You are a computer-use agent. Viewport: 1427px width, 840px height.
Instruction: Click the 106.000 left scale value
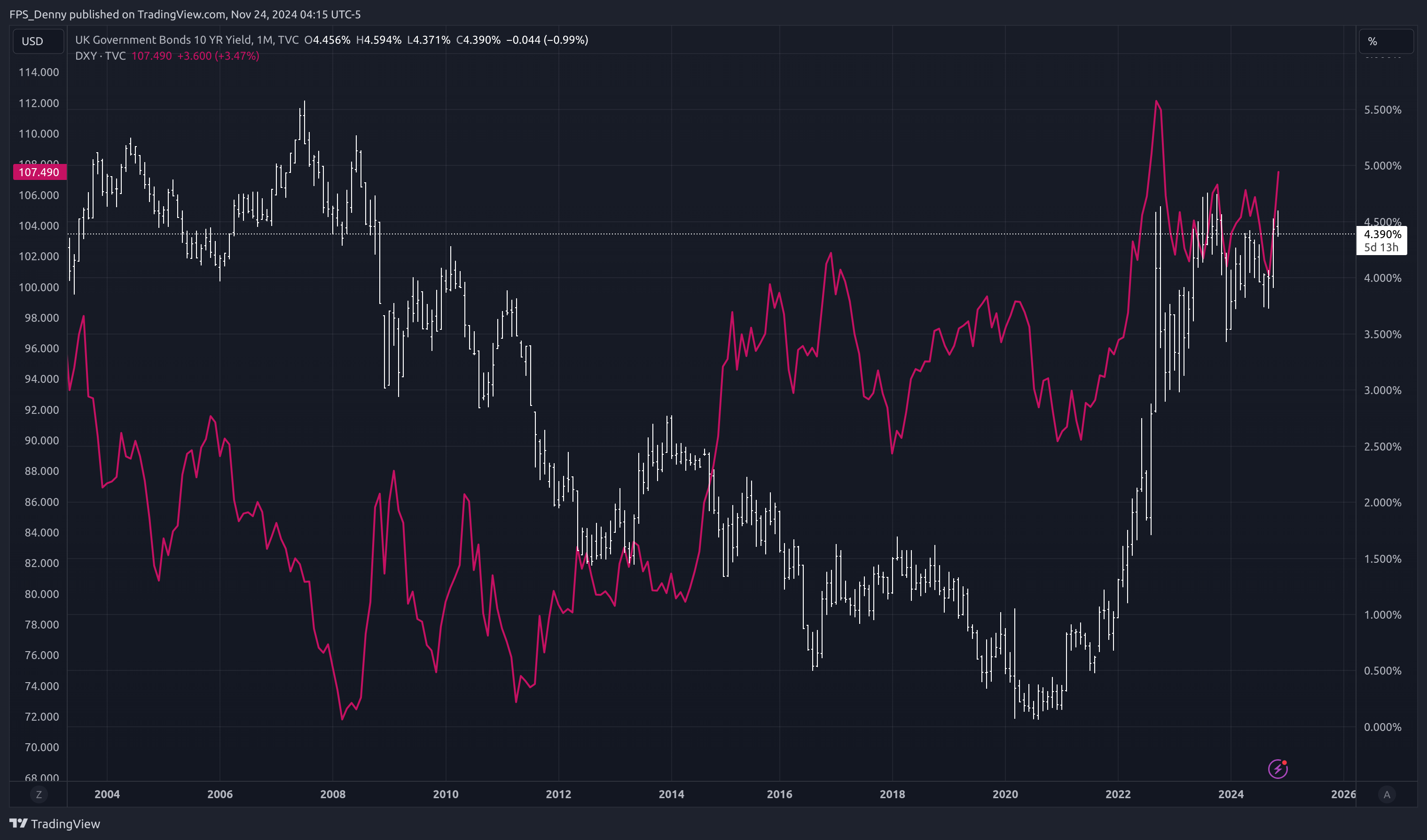click(39, 195)
